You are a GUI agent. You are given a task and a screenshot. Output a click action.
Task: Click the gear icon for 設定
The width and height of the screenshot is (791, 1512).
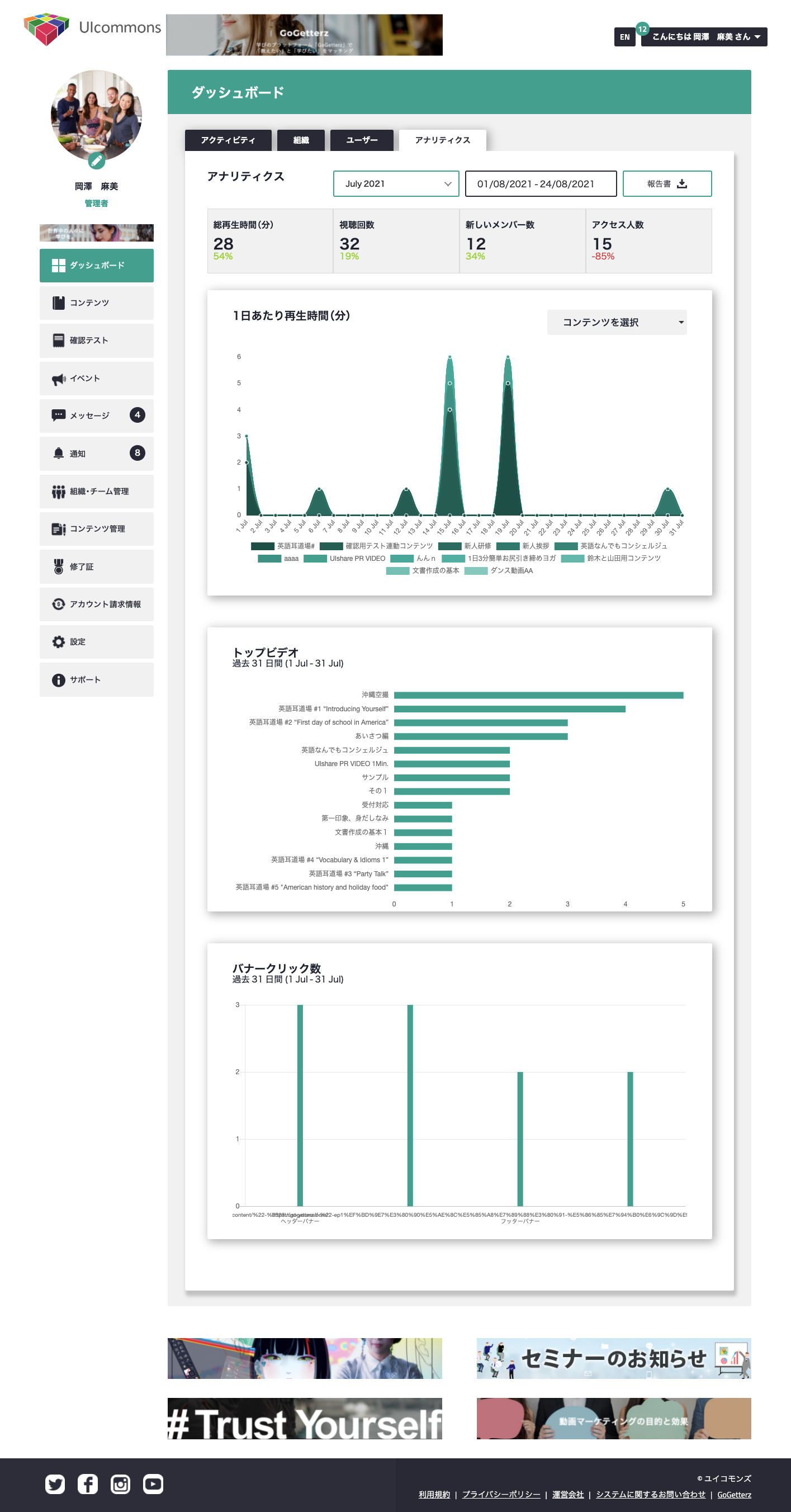pyautogui.click(x=58, y=641)
